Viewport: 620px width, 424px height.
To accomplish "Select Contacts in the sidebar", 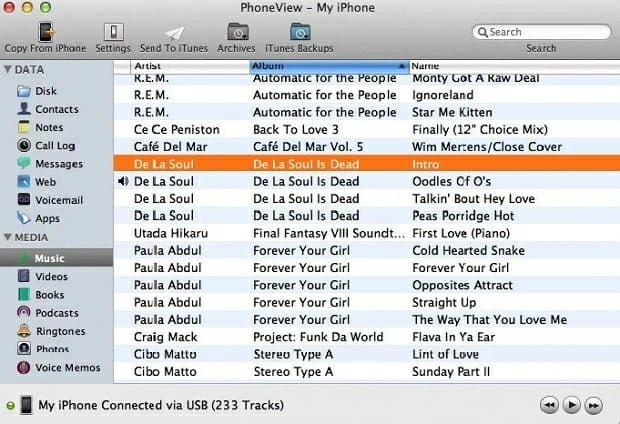I will (56, 109).
